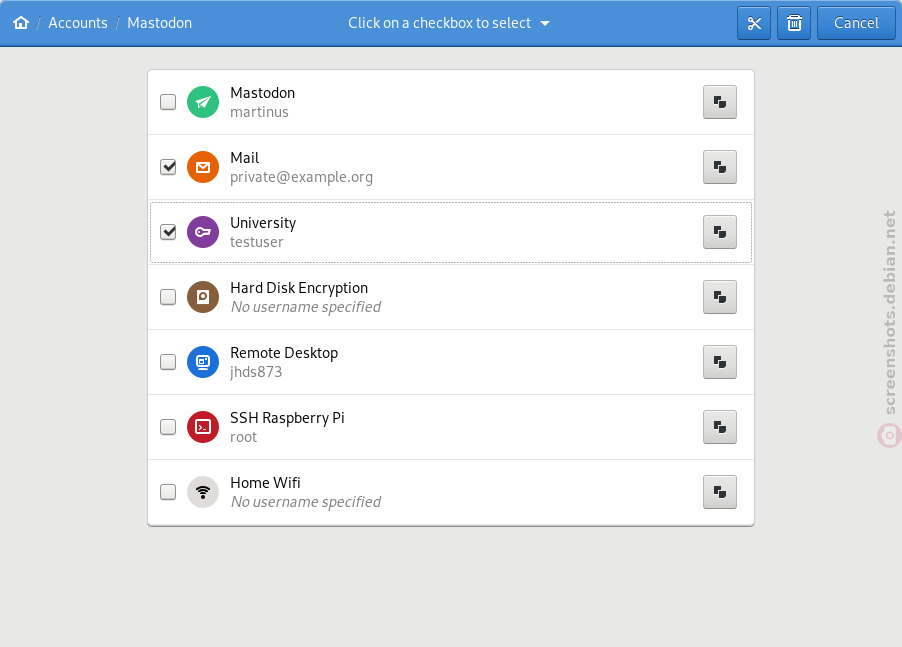Open the 'Click on a checkbox to select' dropdown

click(449, 23)
